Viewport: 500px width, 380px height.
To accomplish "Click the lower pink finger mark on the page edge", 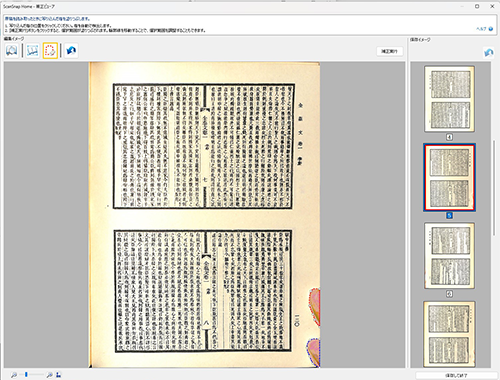I will [313, 352].
